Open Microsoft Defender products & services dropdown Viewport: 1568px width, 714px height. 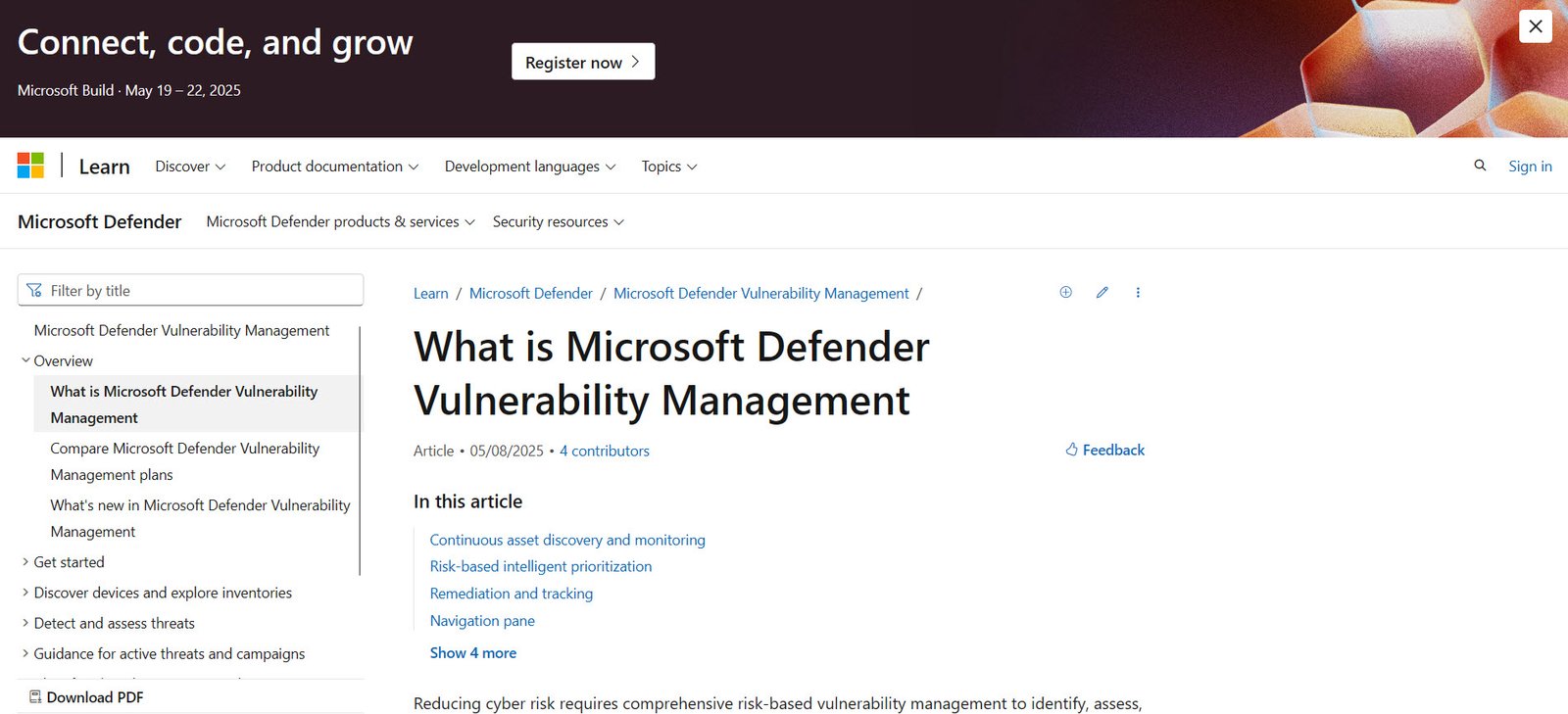[x=341, y=221]
